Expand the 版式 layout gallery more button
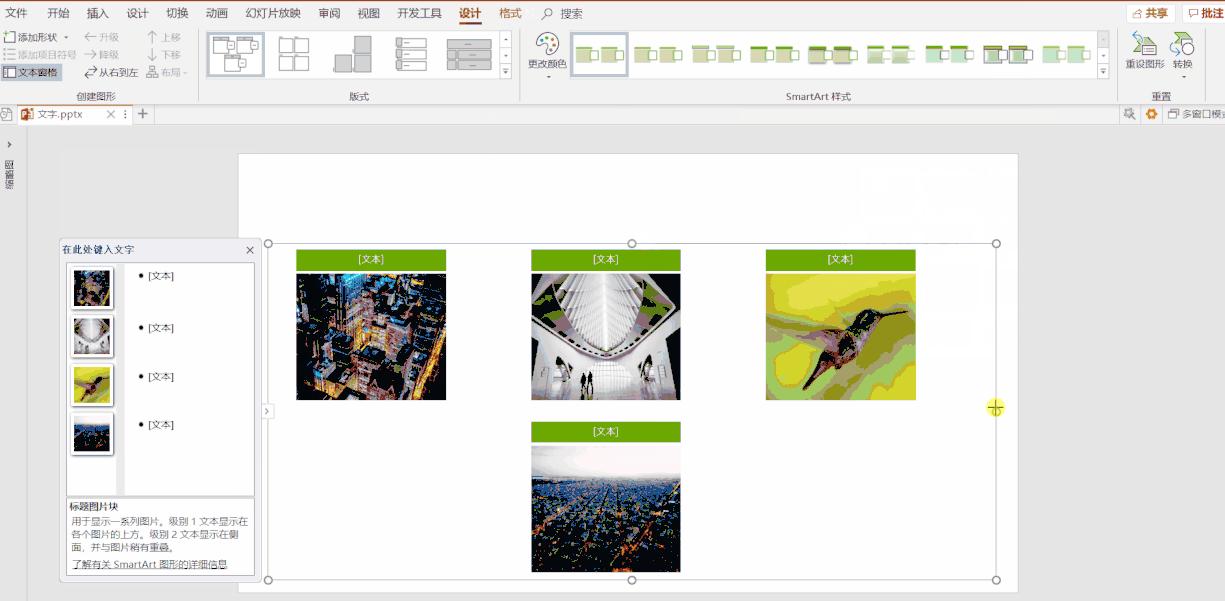Screen dimensions: 1225x601 pyautogui.click(x=505, y=71)
